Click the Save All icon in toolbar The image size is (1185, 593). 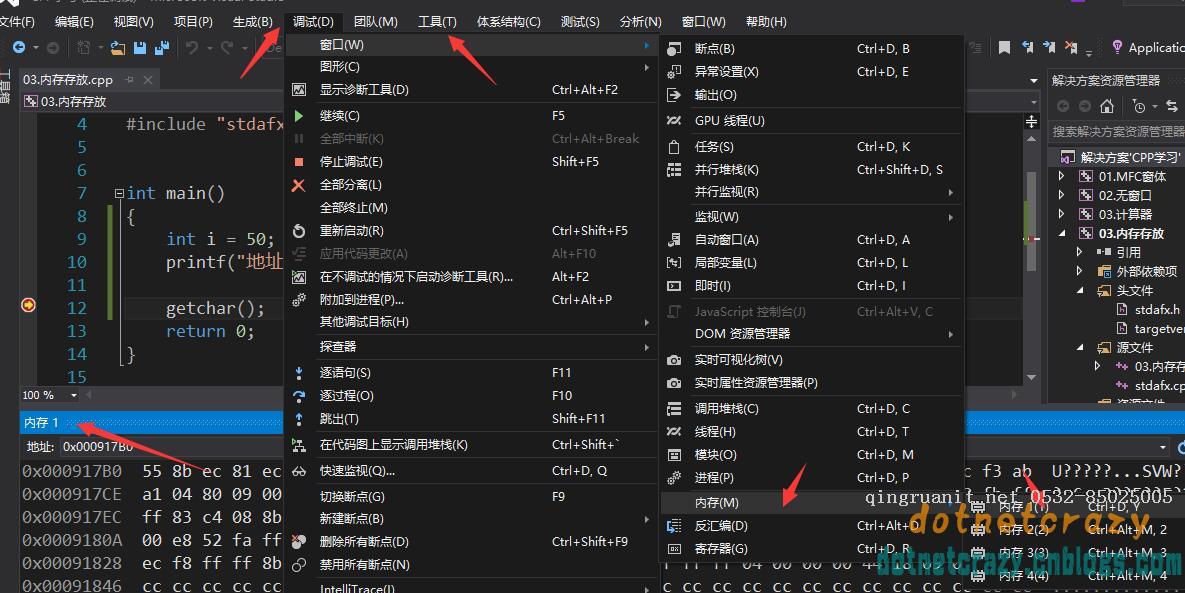pos(162,48)
